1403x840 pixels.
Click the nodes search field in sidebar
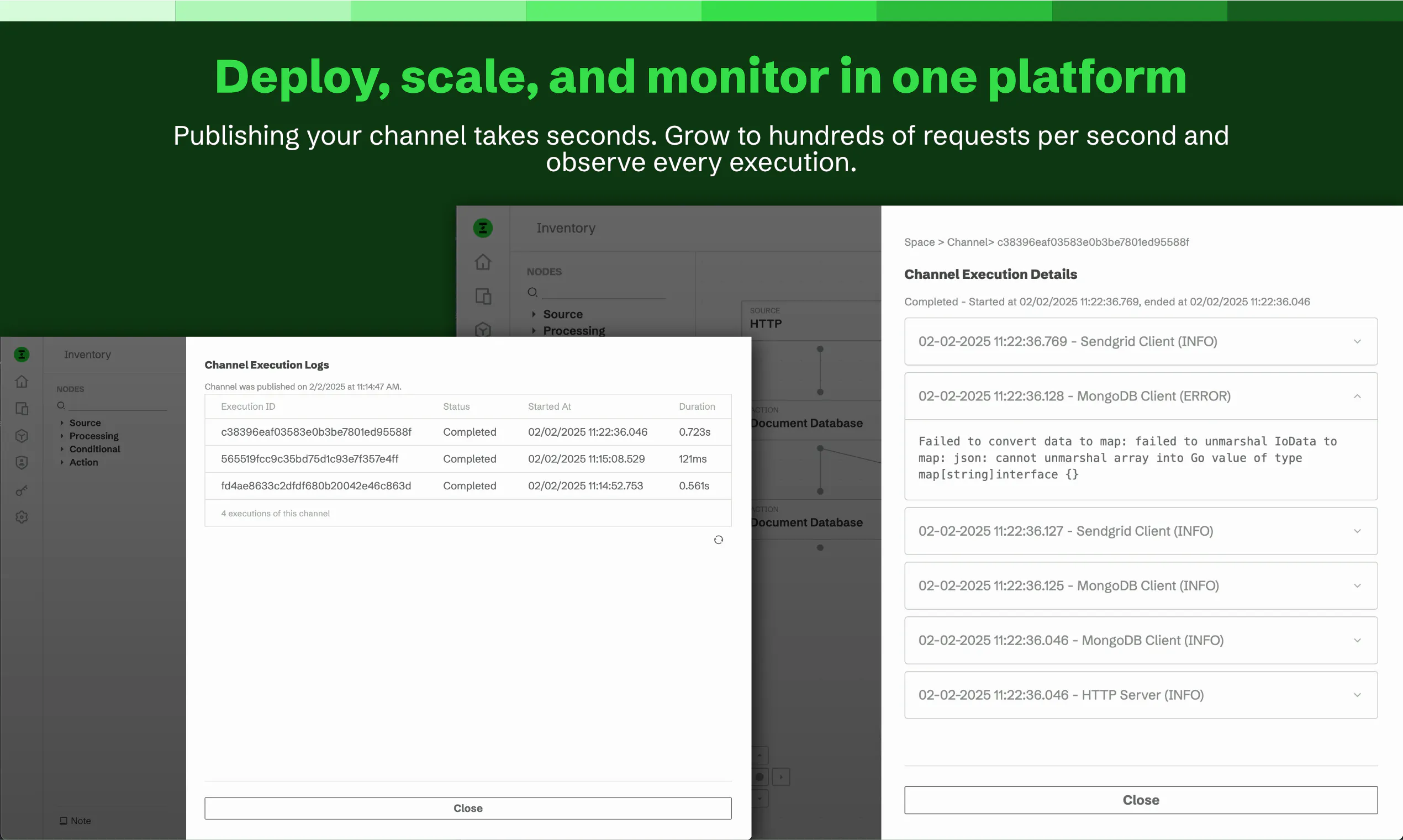(x=112, y=405)
